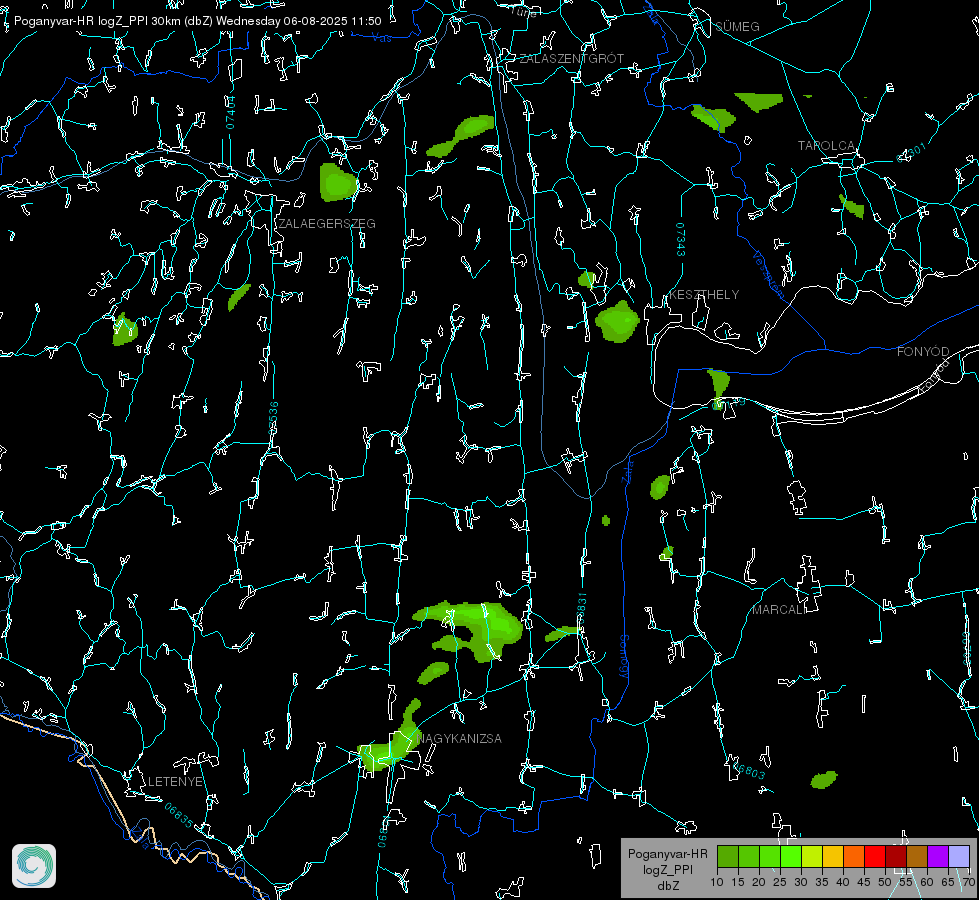The height and width of the screenshot is (900, 979).
Task: Click the dbZ unit label in legend
Action: click(667, 886)
